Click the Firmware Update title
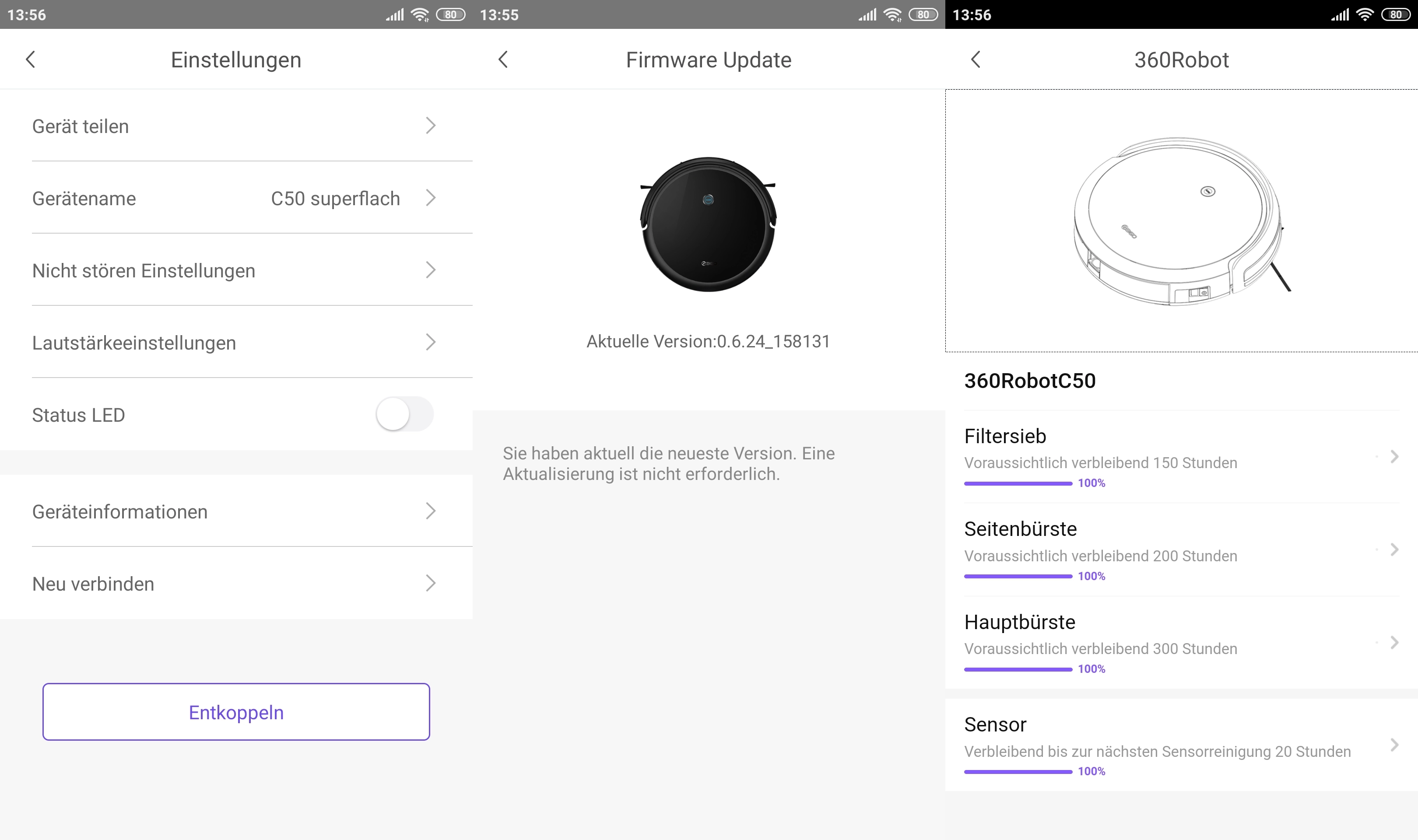 click(708, 60)
